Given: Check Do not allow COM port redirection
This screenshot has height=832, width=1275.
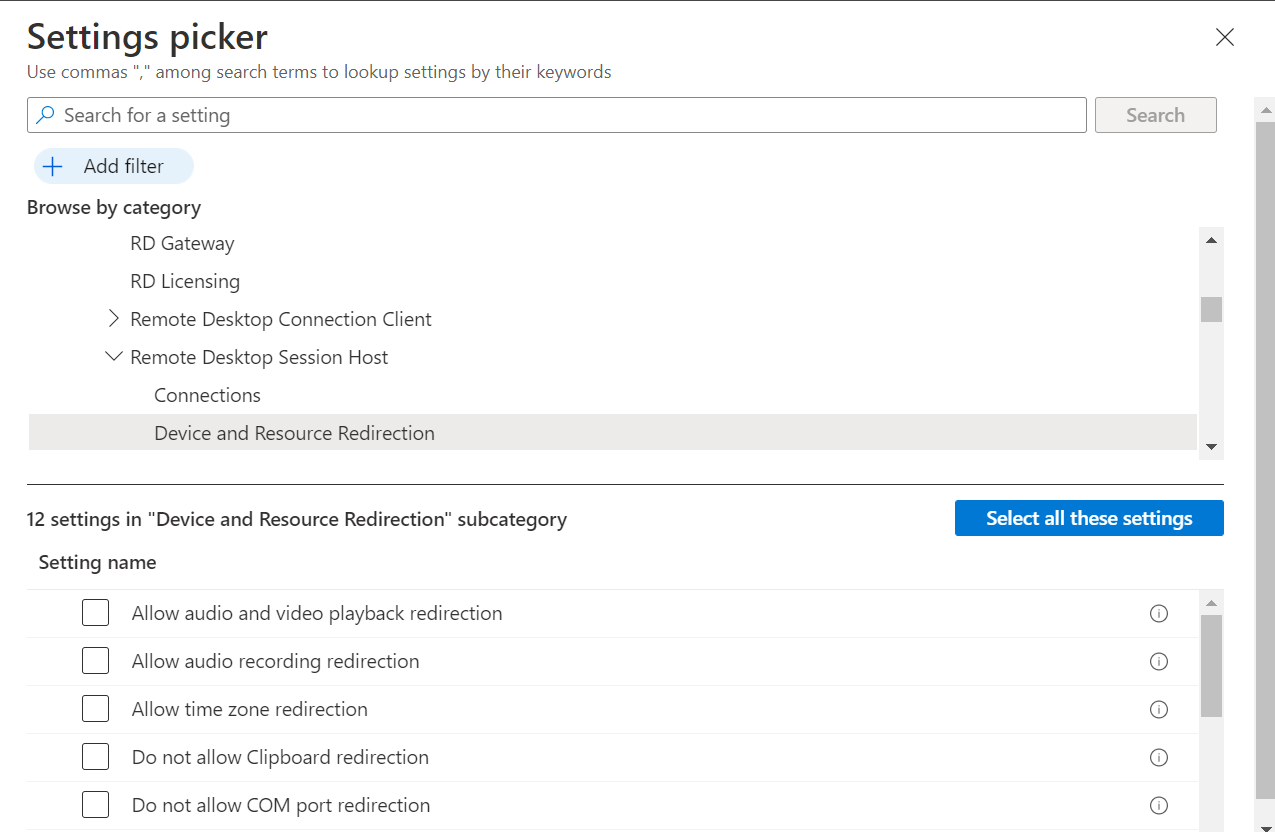Looking at the screenshot, I should [x=95, y=805].
